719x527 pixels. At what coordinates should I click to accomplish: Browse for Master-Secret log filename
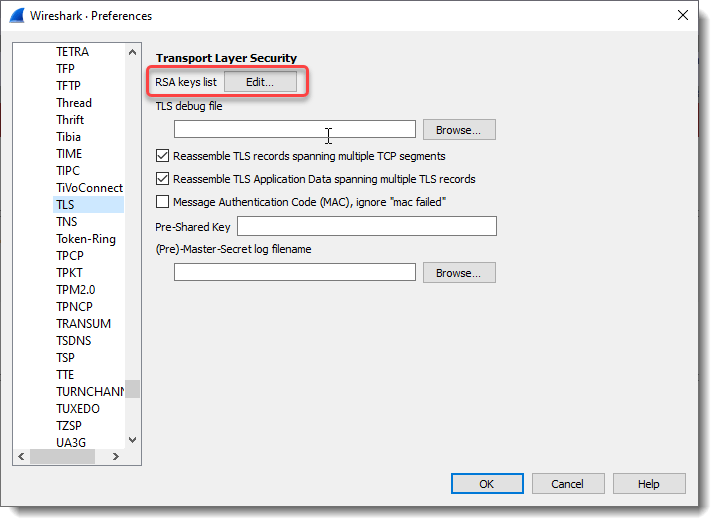click(458, 272)
